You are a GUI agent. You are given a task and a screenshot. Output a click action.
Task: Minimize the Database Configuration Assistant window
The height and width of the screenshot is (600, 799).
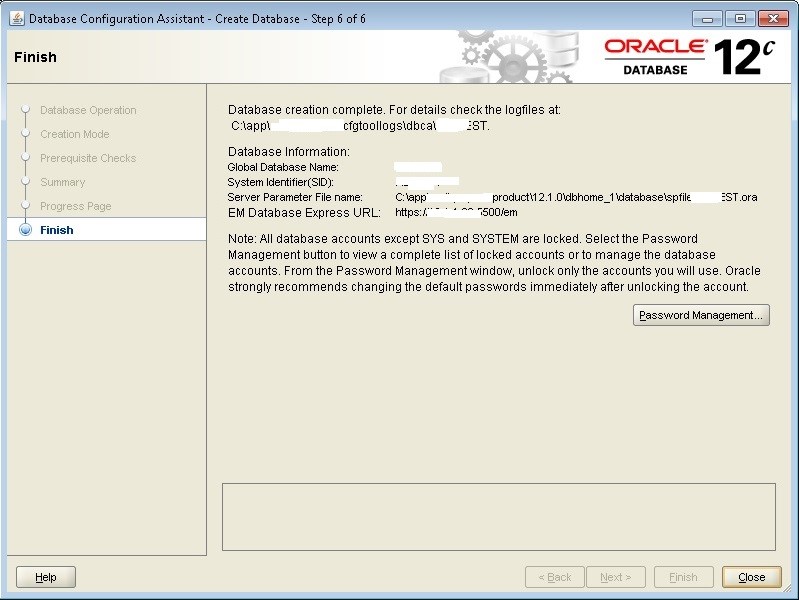tap(707, 19)
